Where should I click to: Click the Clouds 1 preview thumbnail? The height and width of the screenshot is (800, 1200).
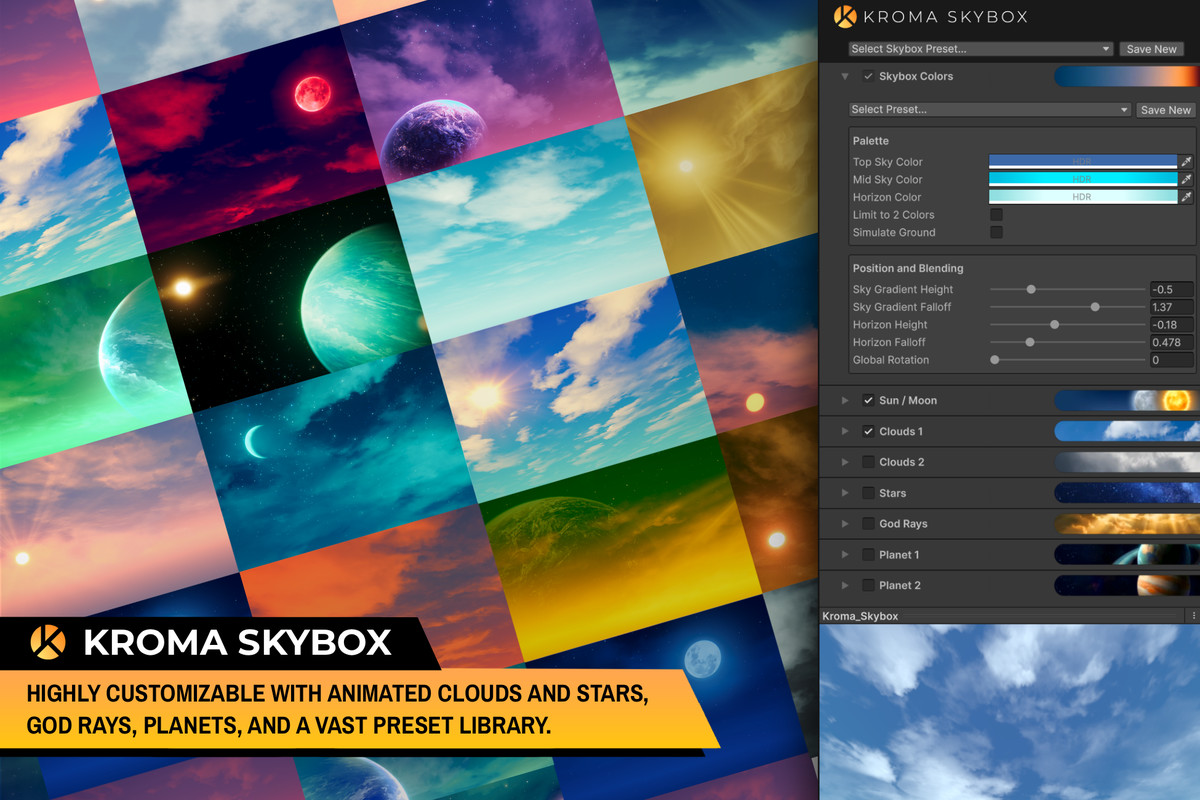pyautogui.click(x=1127, y=431)
